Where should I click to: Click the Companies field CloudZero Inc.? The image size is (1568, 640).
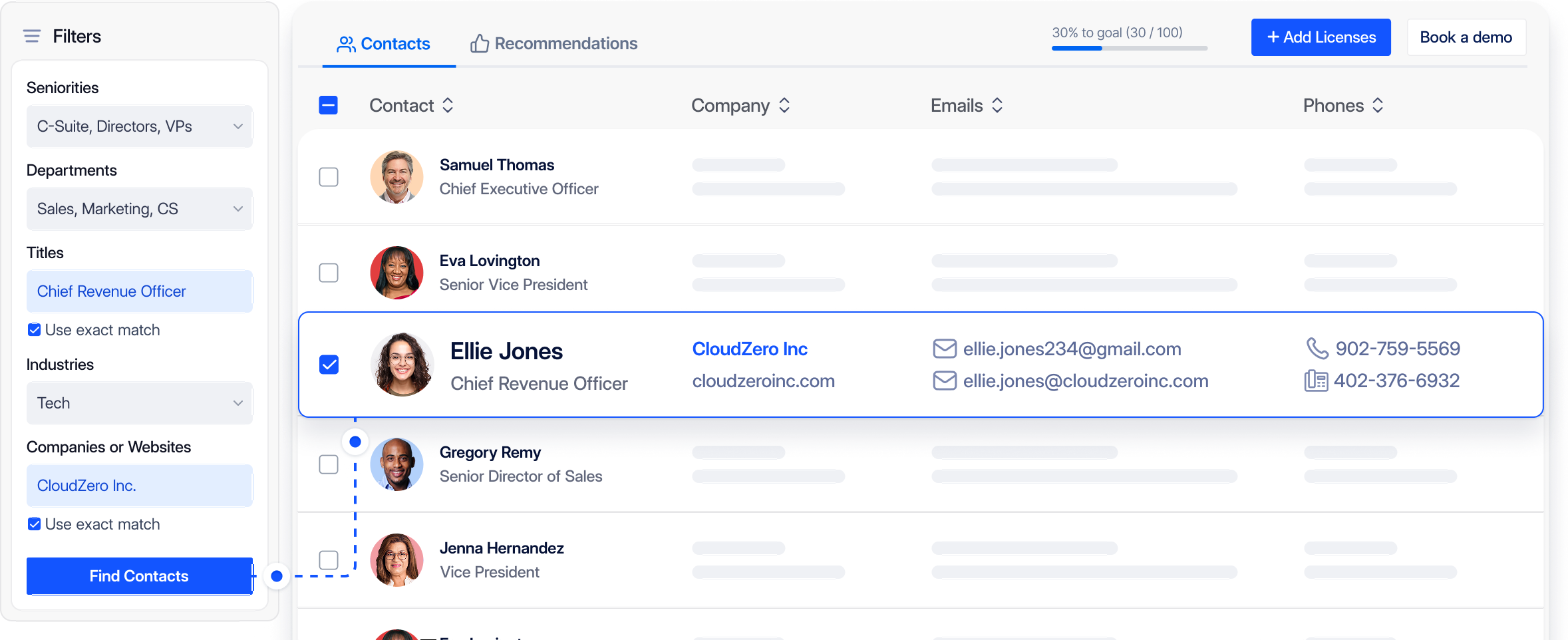tap(140, 486)
